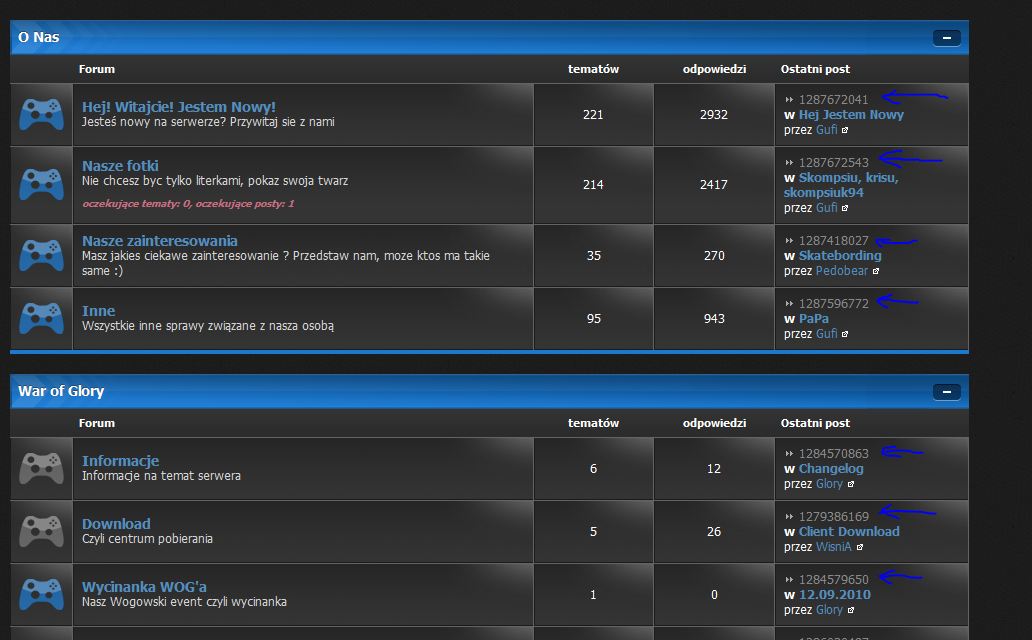Click external icon after WisniA

pyautogui.click(x=860, y=547)
